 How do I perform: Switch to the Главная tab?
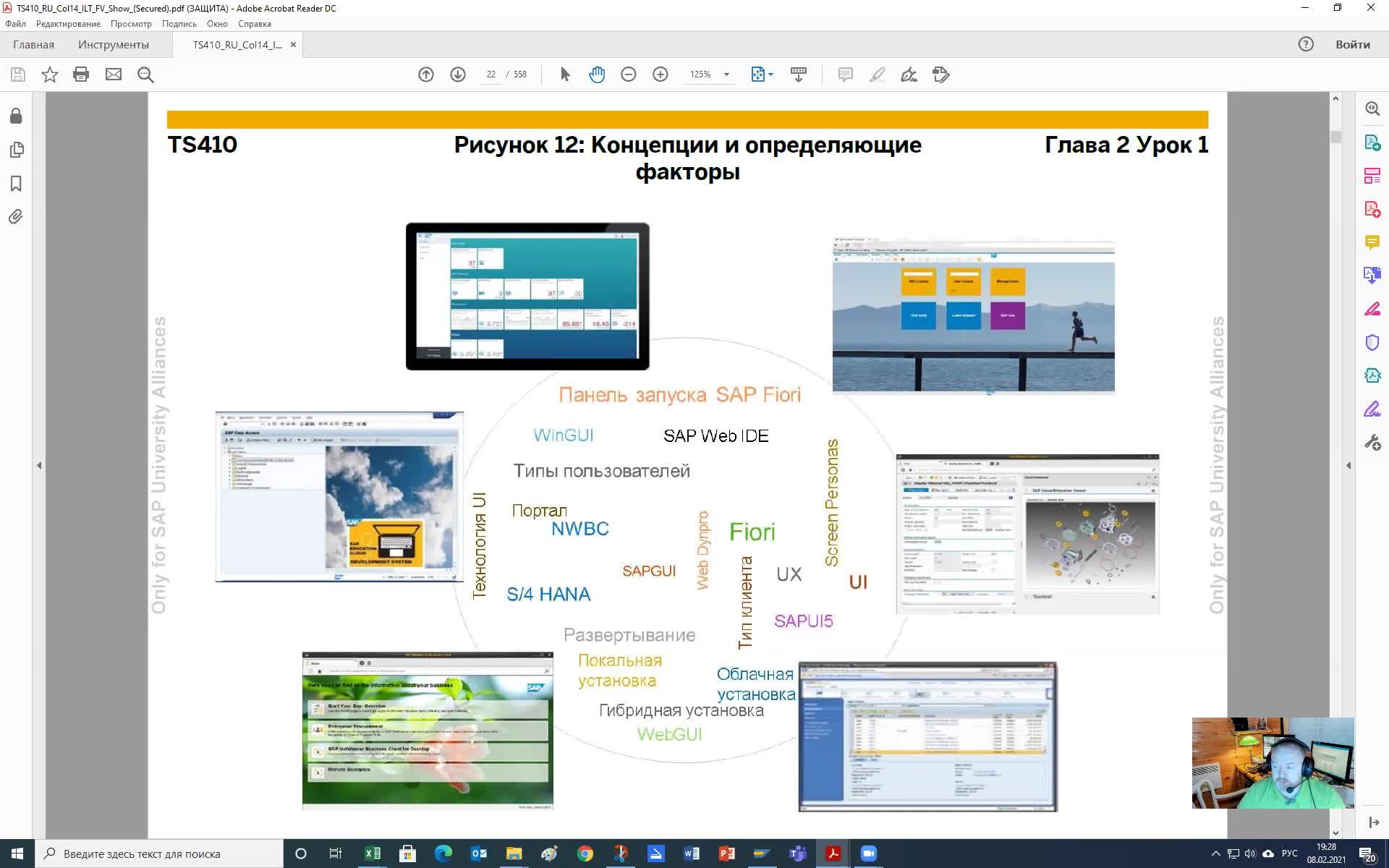[33, 45]
